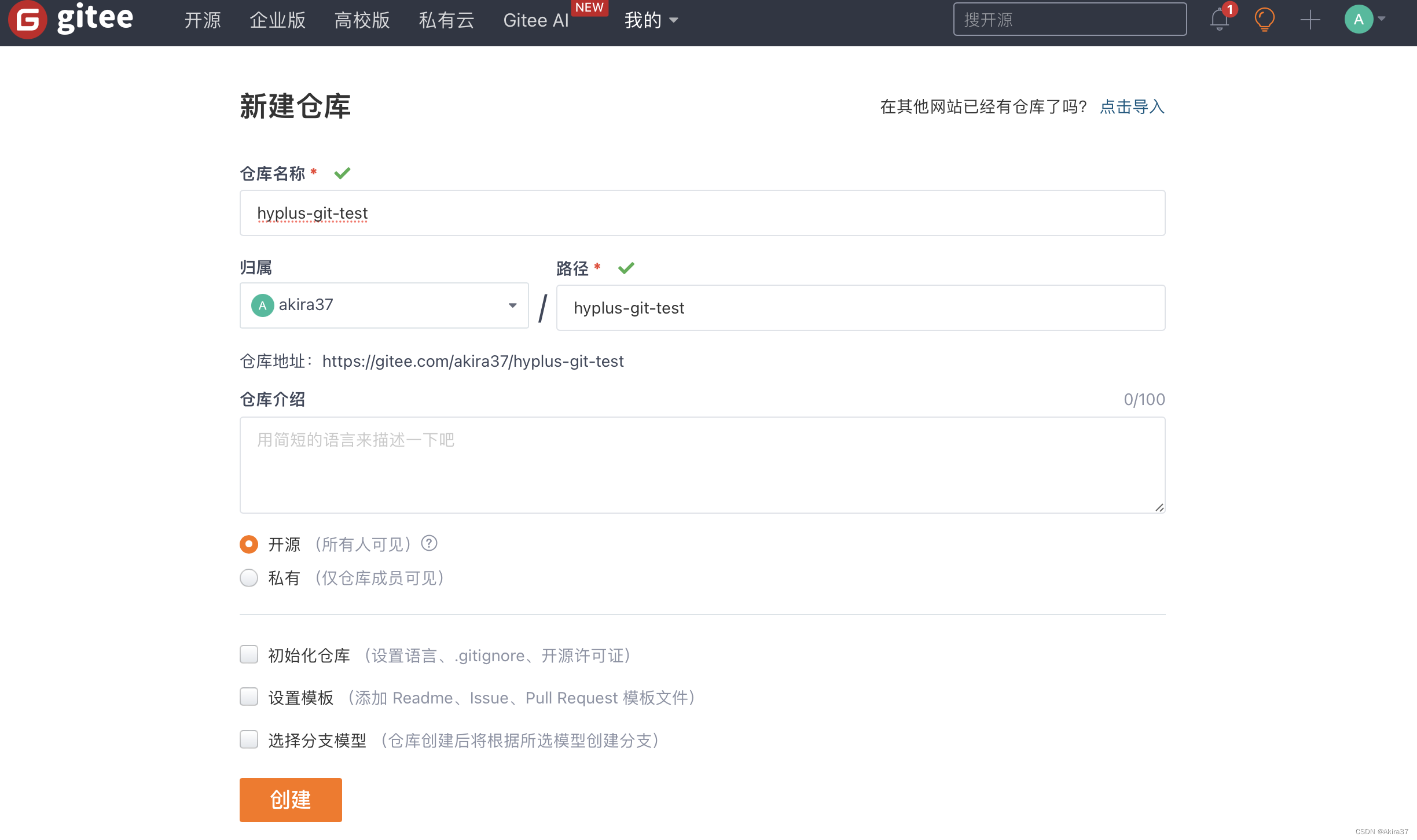1417x840 pixels.
Task: Focus the 搜开源 search box
Action: point(1069,20)
